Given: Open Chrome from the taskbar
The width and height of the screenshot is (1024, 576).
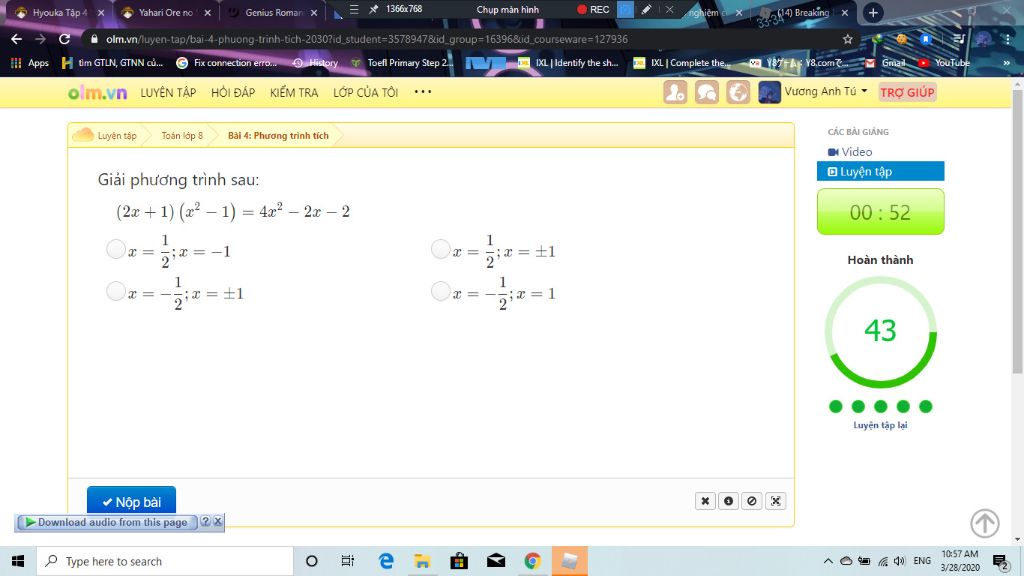Looking at the screenshot, I should [532, 561].
